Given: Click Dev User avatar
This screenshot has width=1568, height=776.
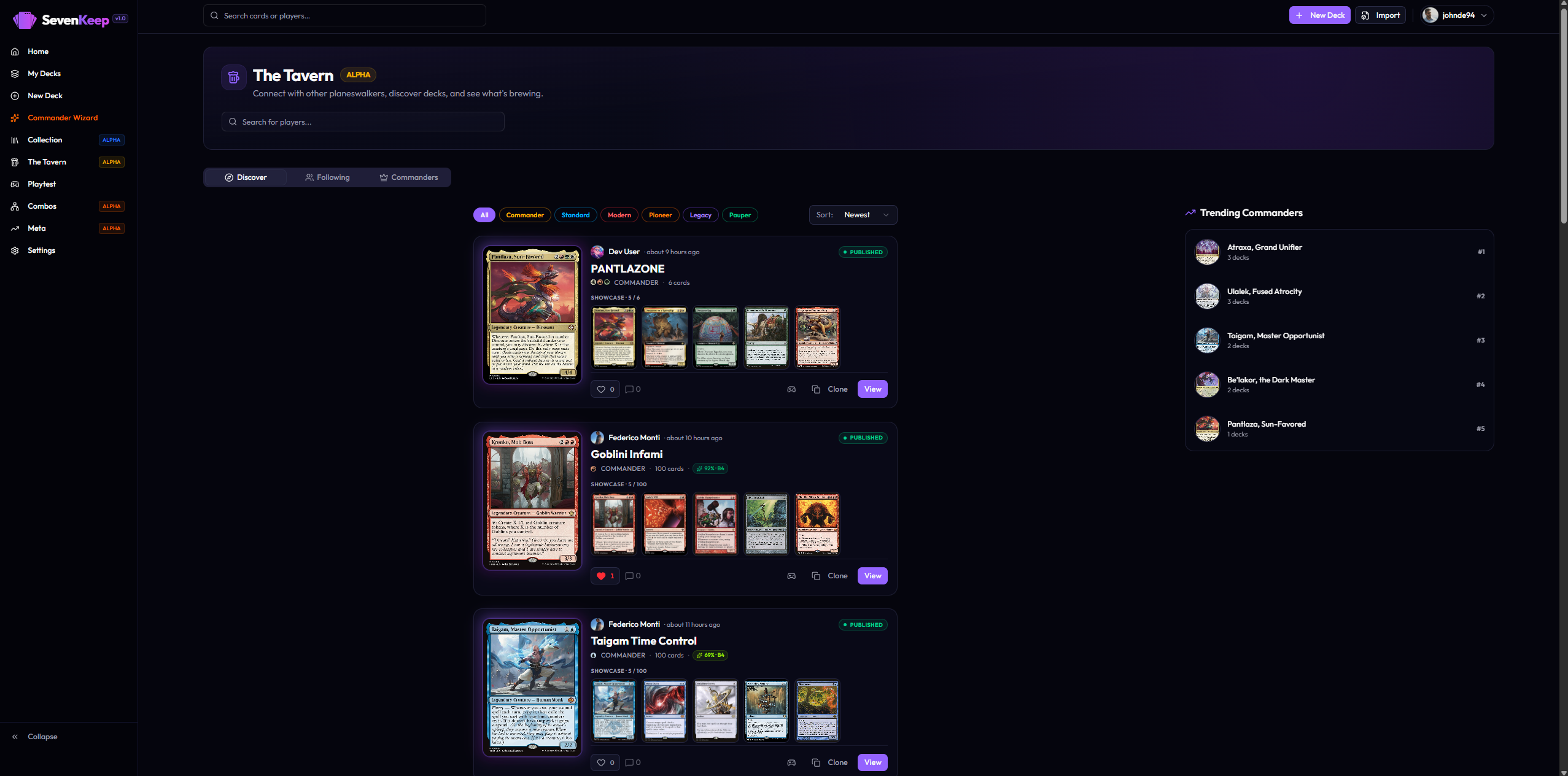Looking at the screenshot, I should pos(597,252).
